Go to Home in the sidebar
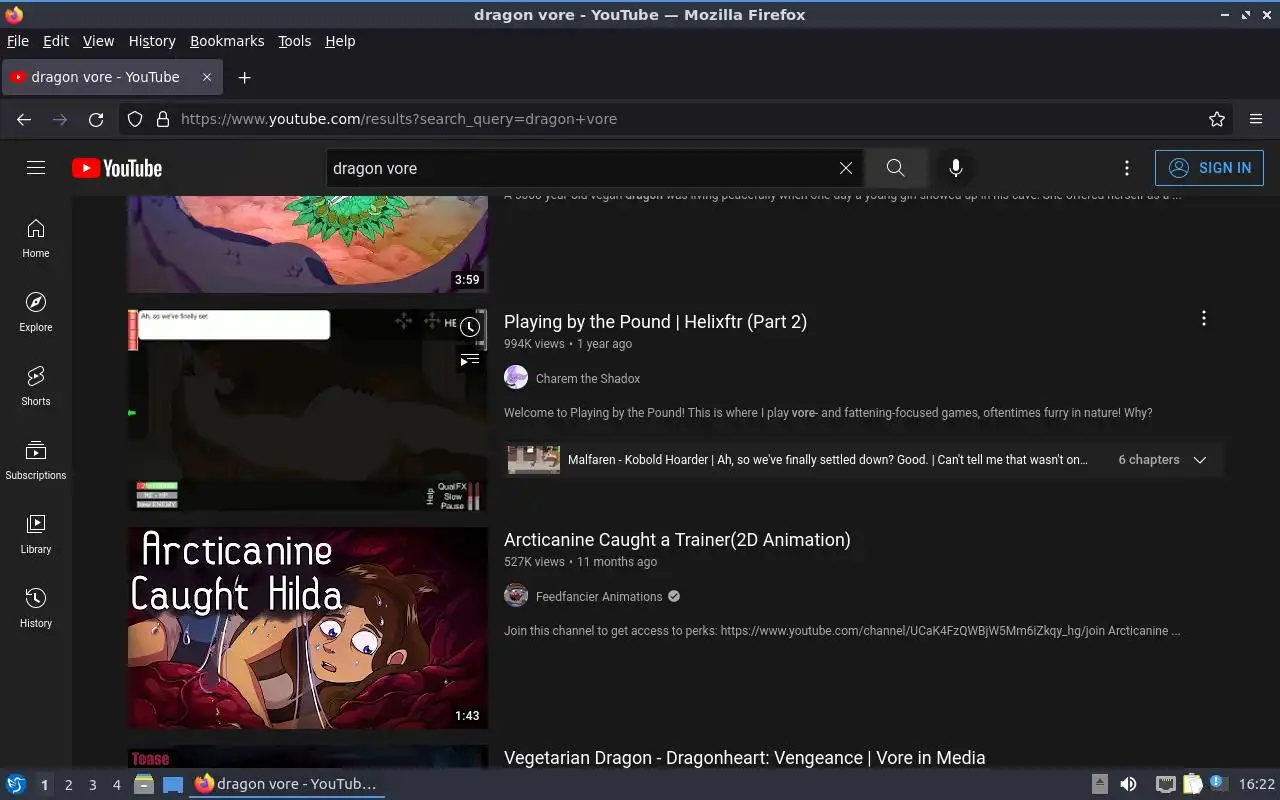The height and width of the screenshot is (800, 1280). click(36, 239)
